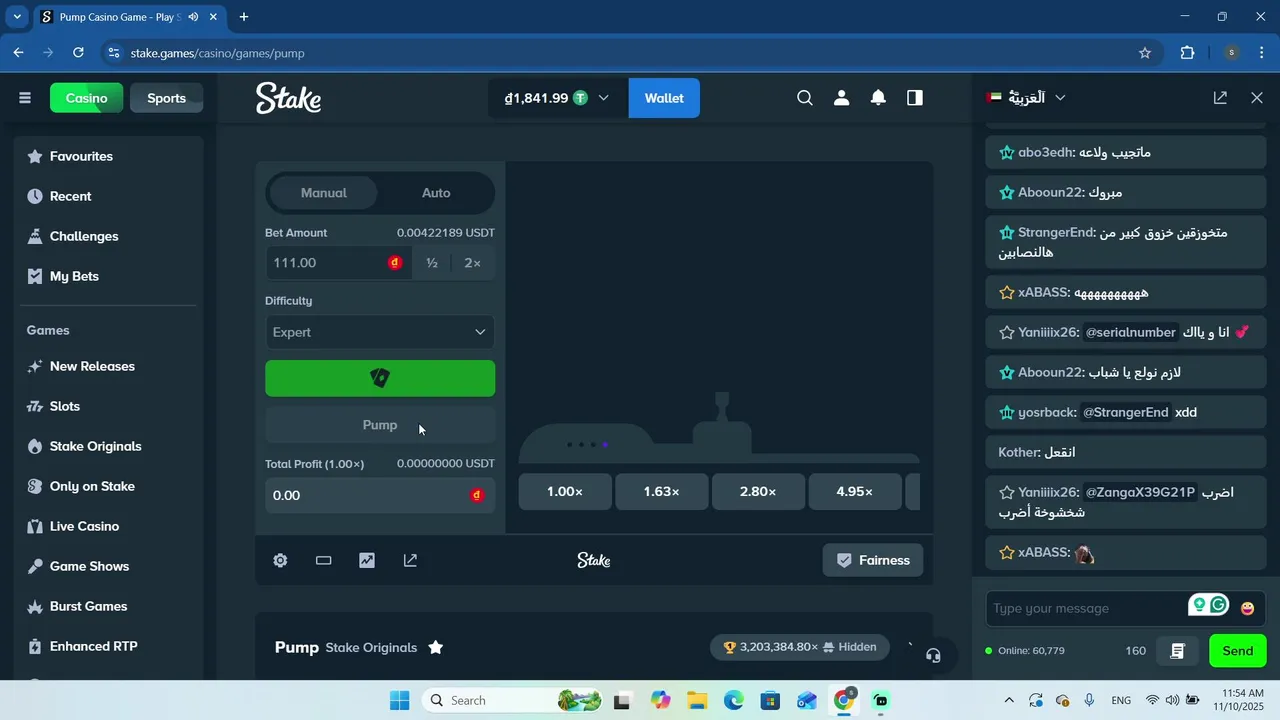Open notifications bell
This screenshot has height=720, width=1280.
[x=878, y=98]
